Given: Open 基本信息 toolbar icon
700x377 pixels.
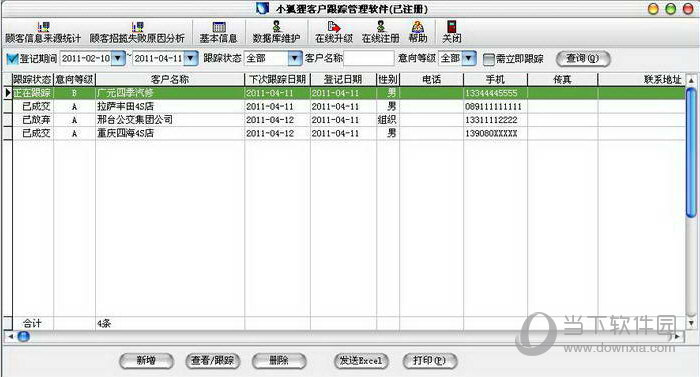Looking at the screenshot, I should 218,32.
